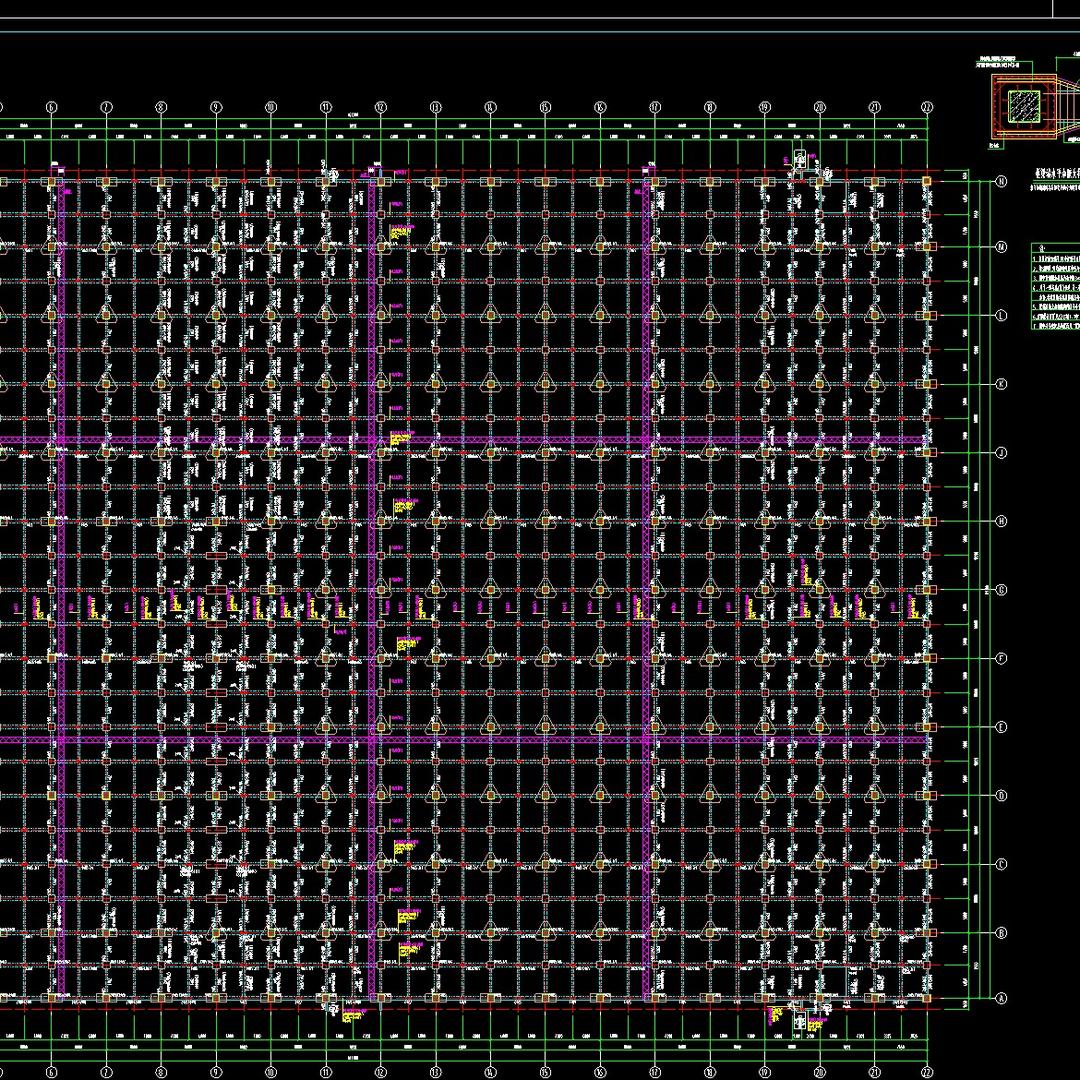Click grid axis bubble C
This screenshot has width=1080, height=1080.
pyautogui.click(x=1000, y=864)
